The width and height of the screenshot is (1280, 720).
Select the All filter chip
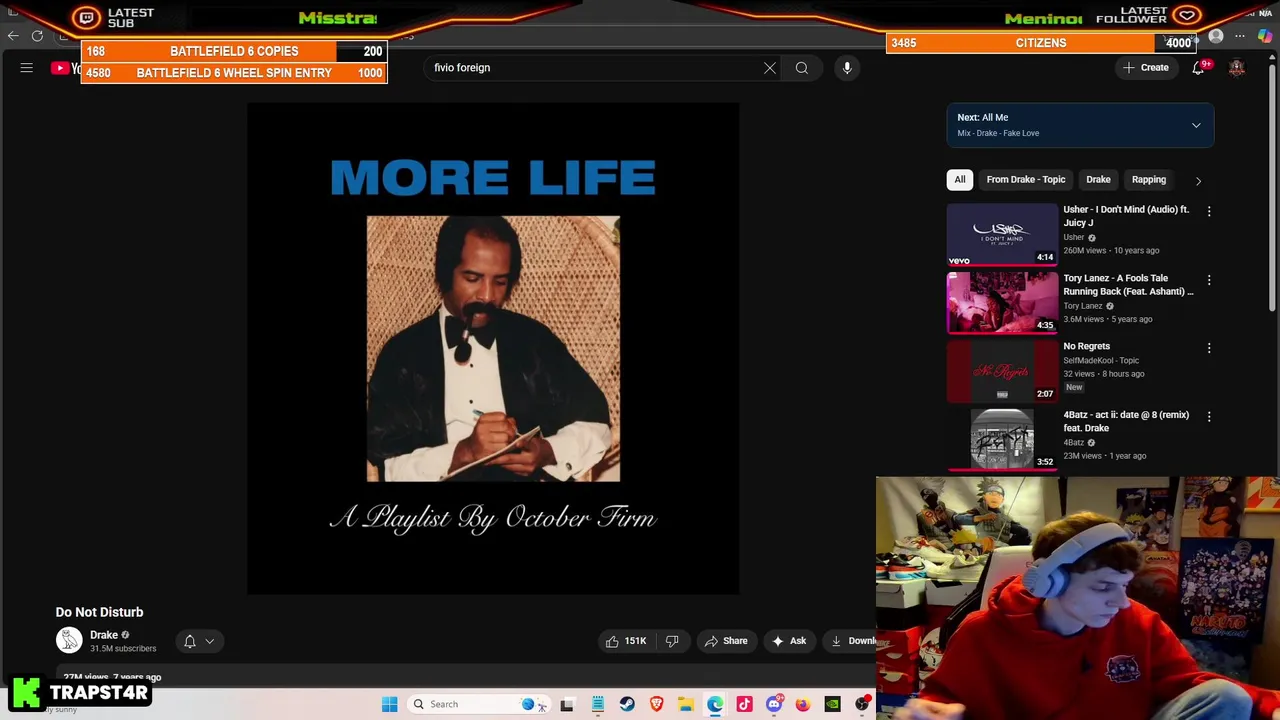(x=960, y=180)
